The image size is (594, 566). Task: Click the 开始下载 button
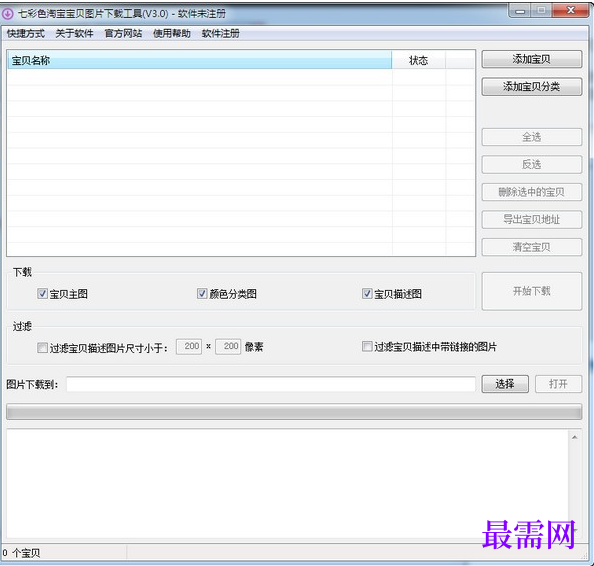(531, 291)
